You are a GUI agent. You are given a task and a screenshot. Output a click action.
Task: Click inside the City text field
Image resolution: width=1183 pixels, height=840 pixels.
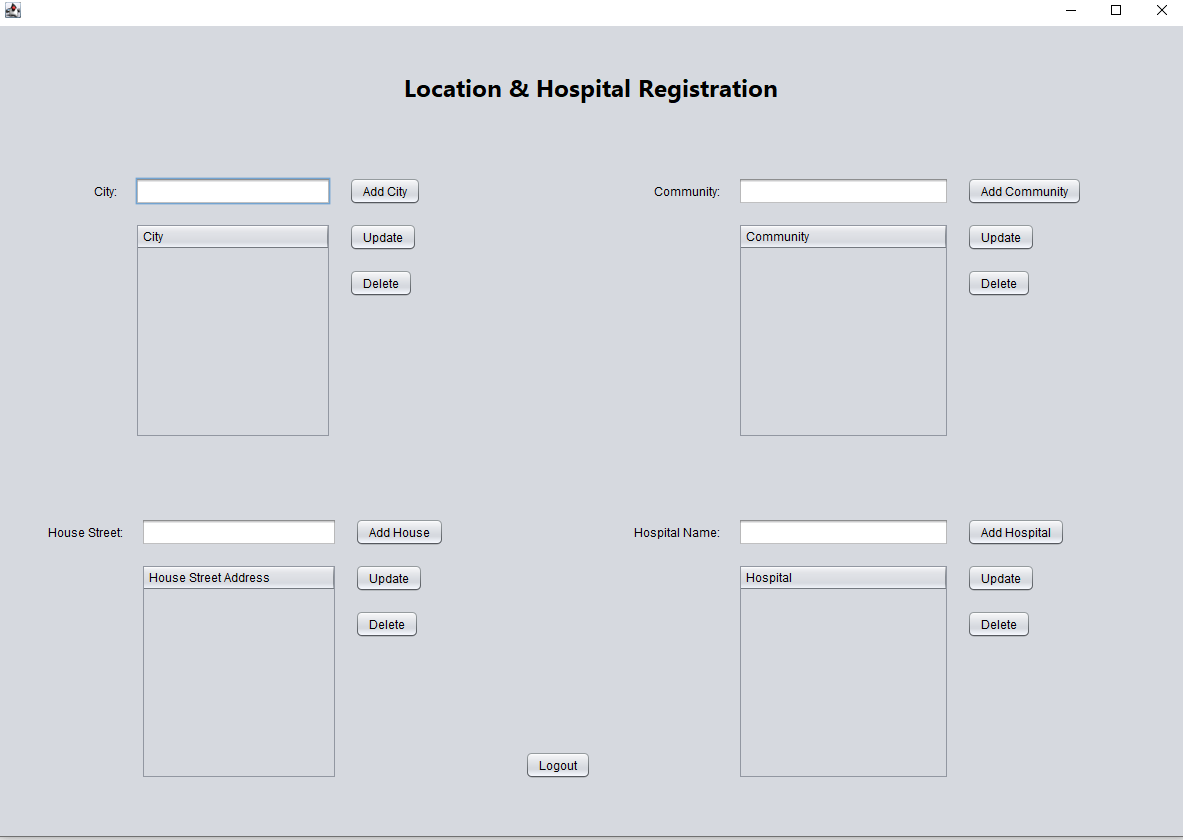[x=232, y=191]
